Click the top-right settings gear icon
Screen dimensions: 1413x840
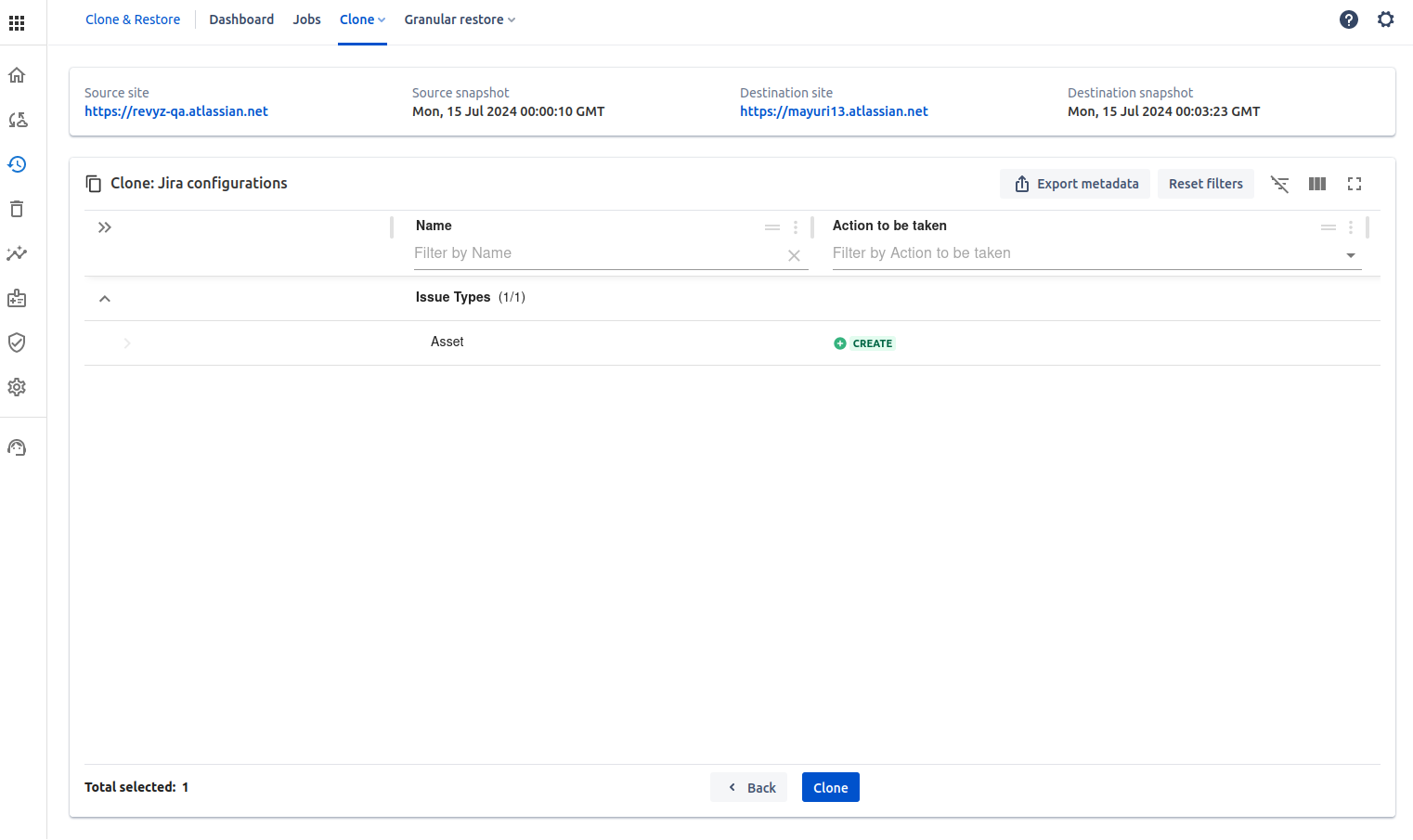tap(1385, 19)
